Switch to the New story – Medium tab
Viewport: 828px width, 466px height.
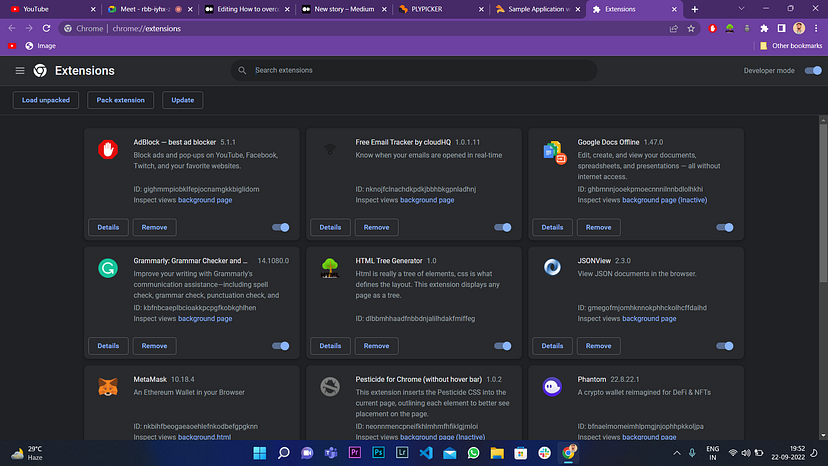344,9
